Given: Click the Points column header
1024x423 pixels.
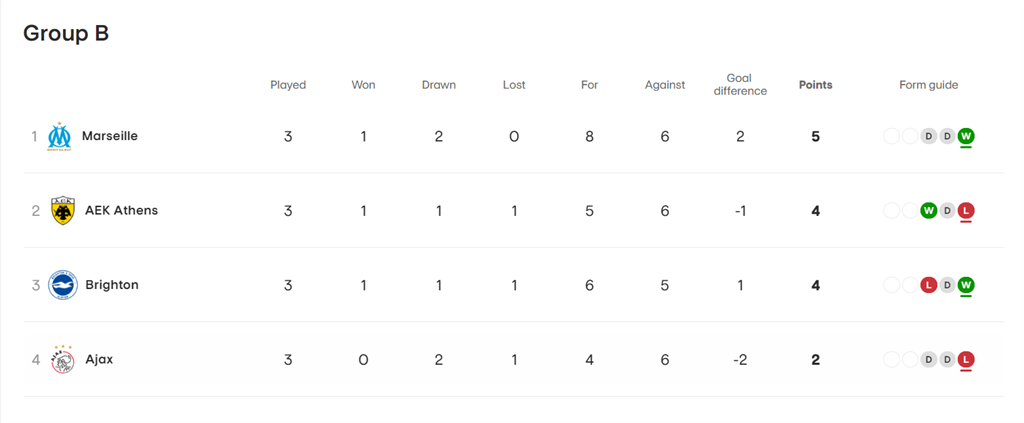Looking at the screenshot, I should [x=816, y=85].
